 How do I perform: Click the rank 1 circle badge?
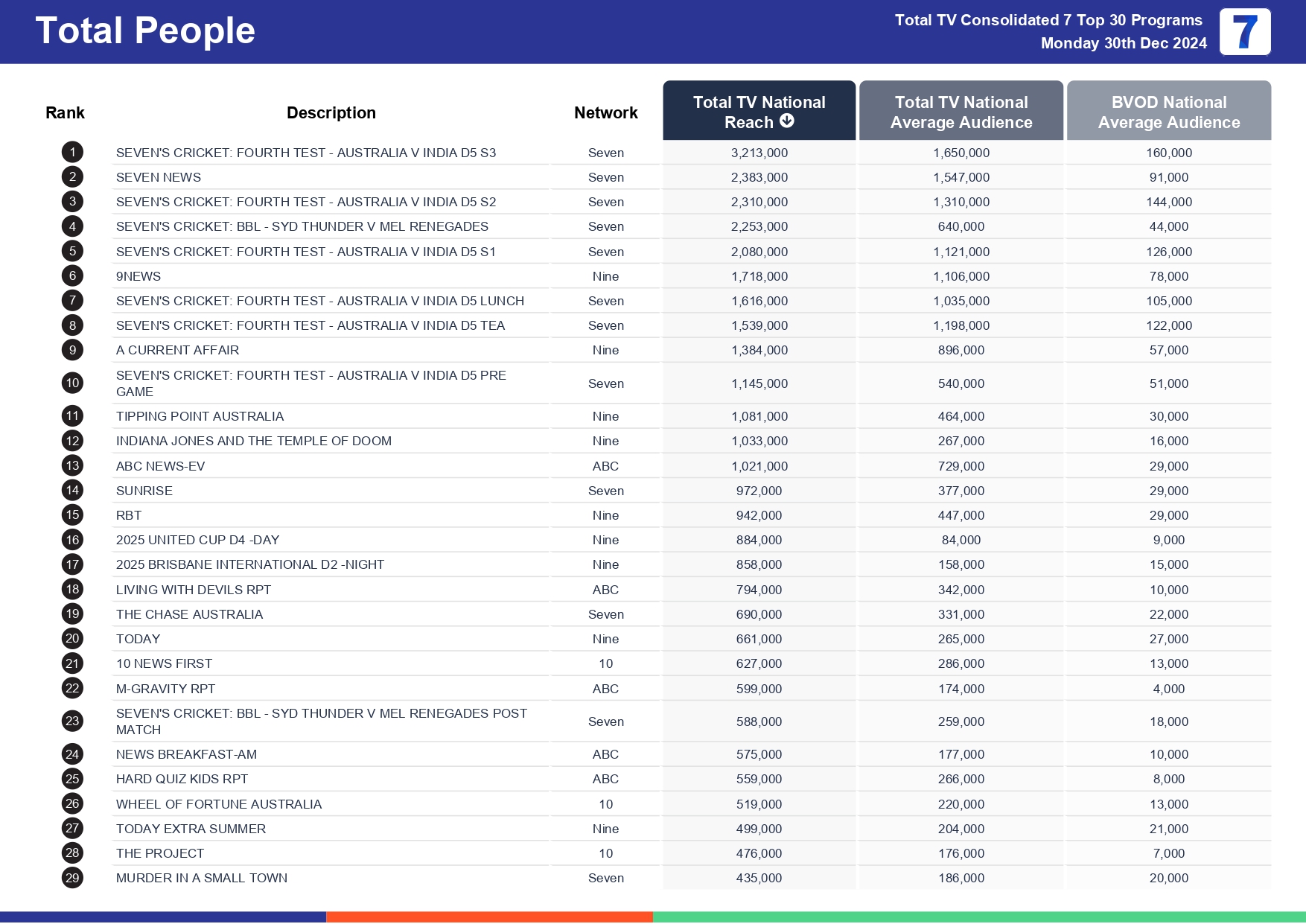pos(72,153)
